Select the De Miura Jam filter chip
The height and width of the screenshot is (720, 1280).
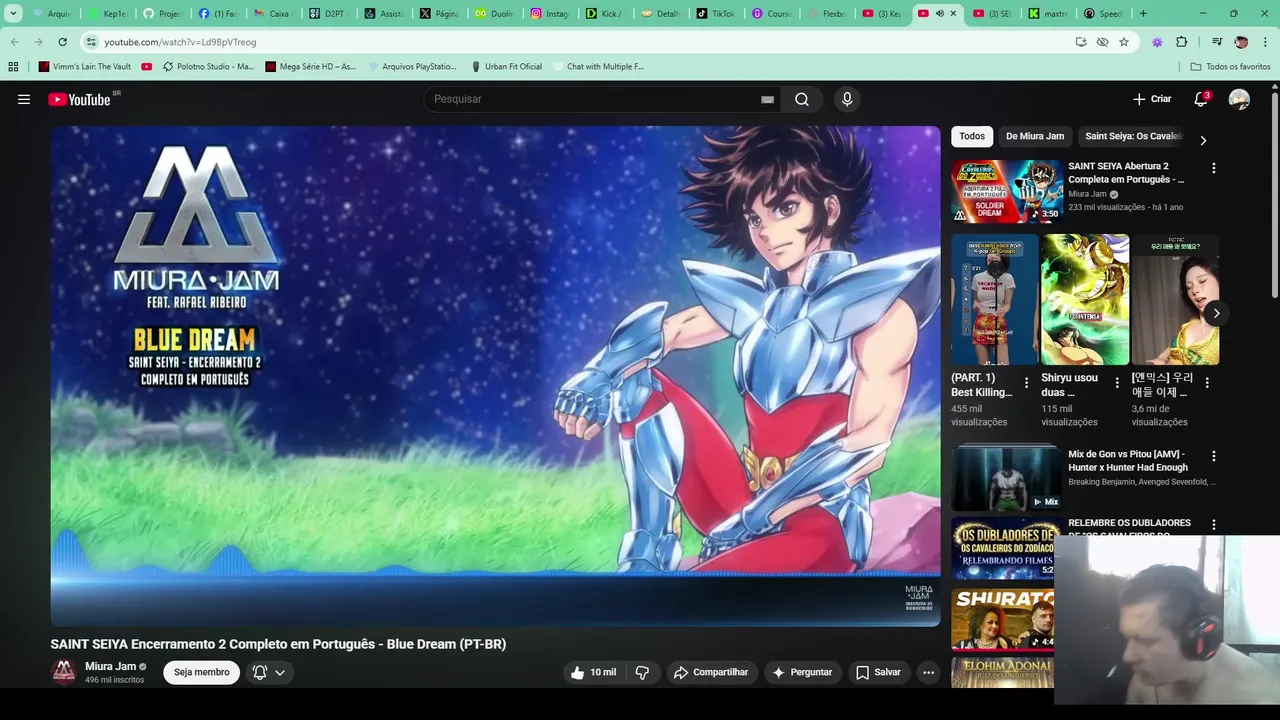(x=1035, y=136)
